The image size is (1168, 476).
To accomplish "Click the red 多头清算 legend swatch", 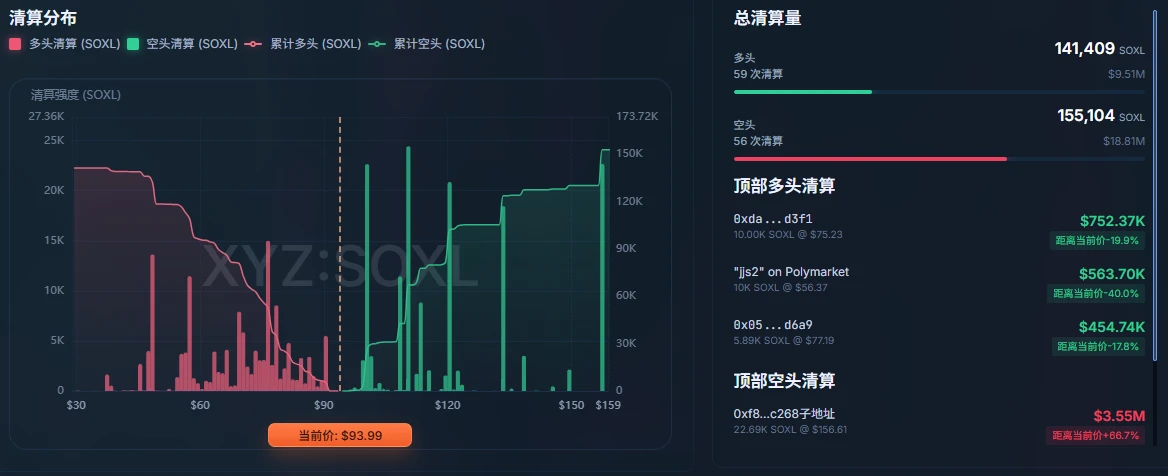I will [x=15, y=44].
